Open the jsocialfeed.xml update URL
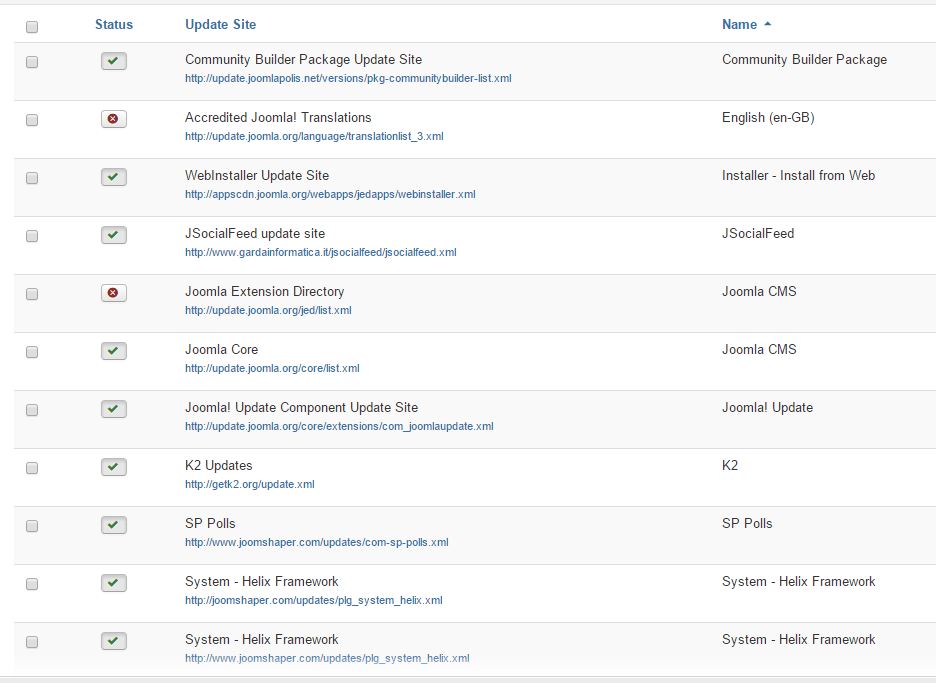 [321, 252]
